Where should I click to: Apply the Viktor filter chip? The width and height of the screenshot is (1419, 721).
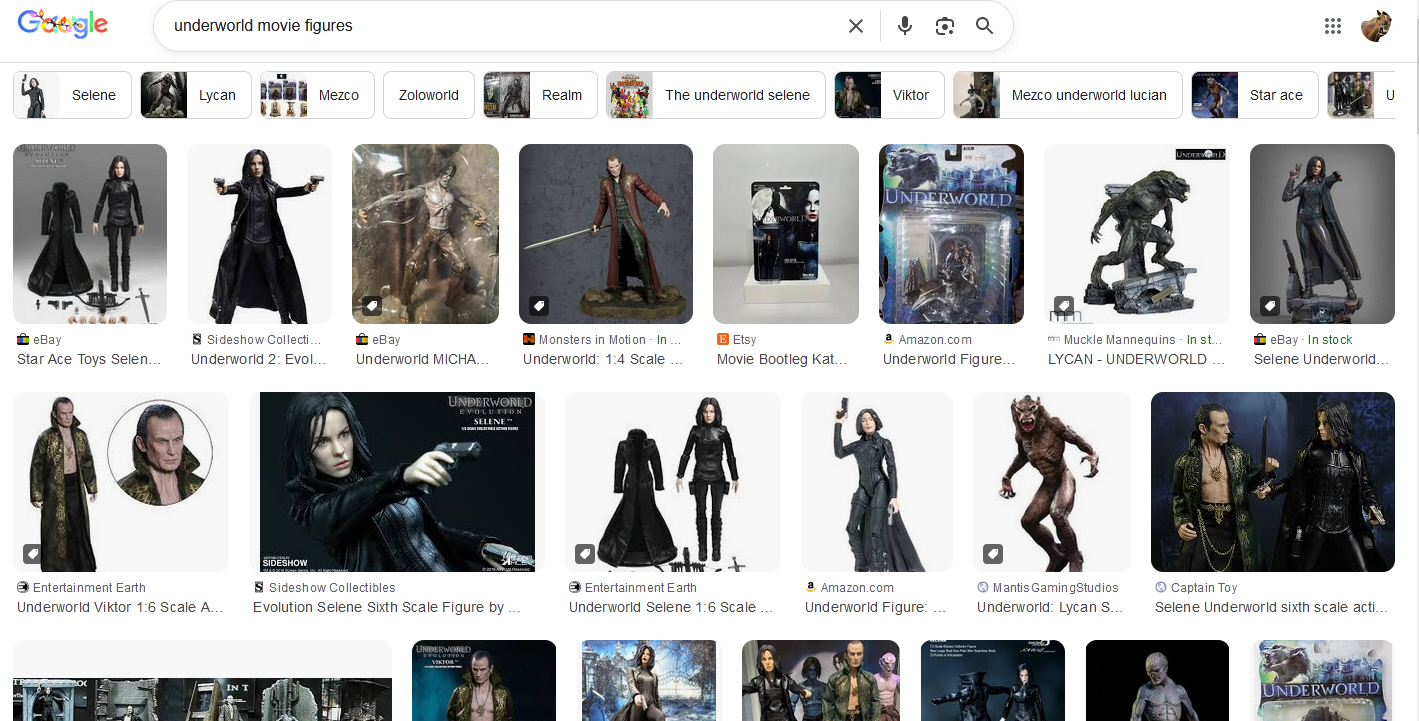pos(889,95)
